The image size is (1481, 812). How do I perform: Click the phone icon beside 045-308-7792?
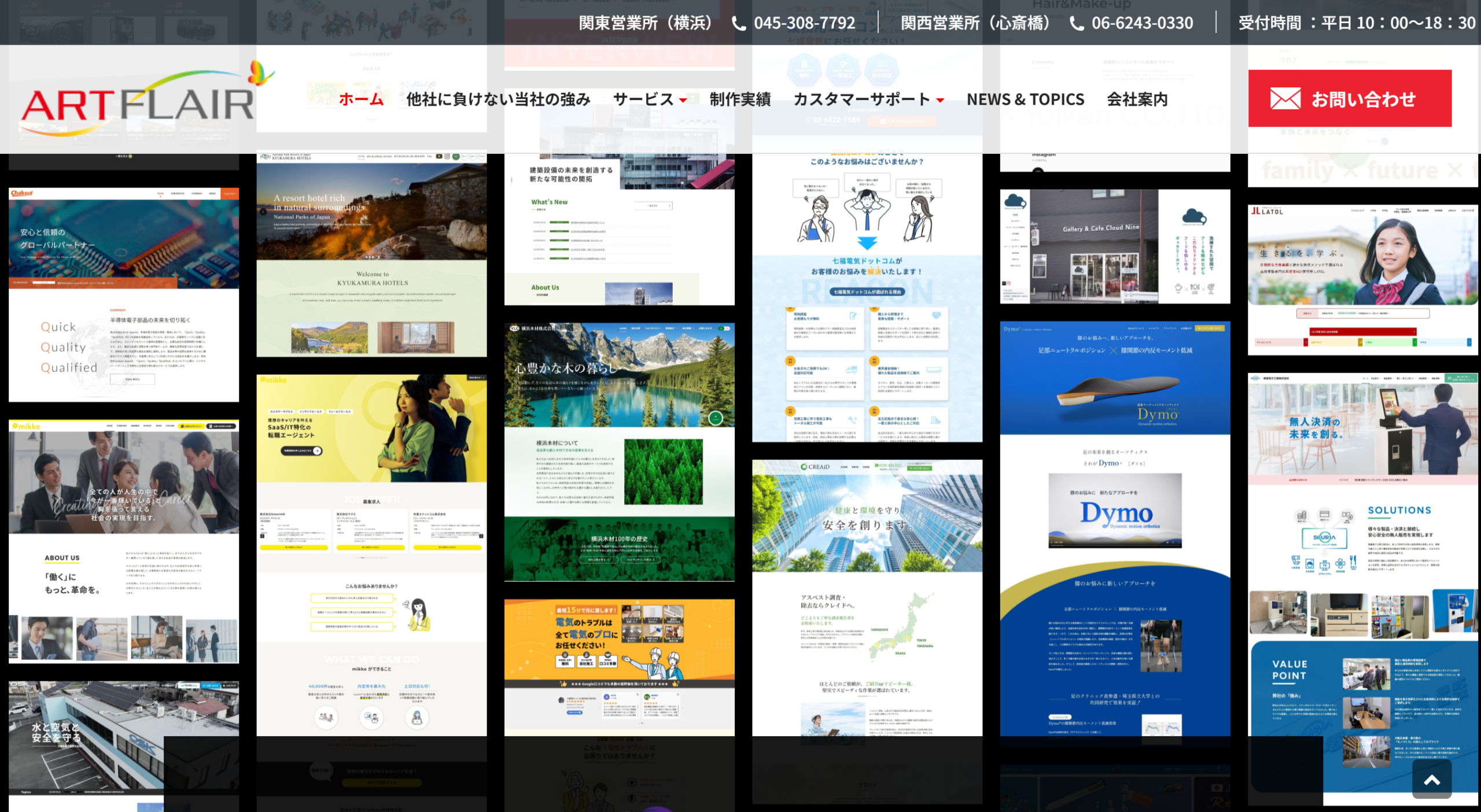coord(739,24)
